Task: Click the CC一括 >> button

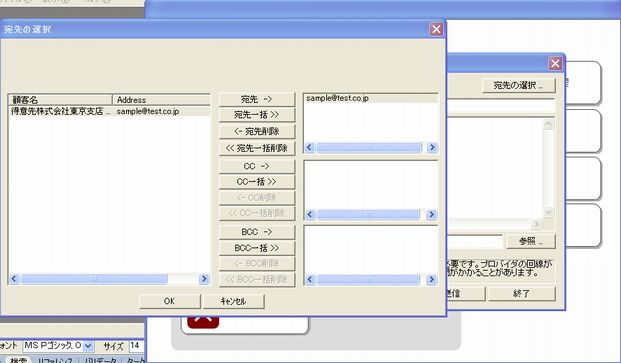Action: (257, 182)
